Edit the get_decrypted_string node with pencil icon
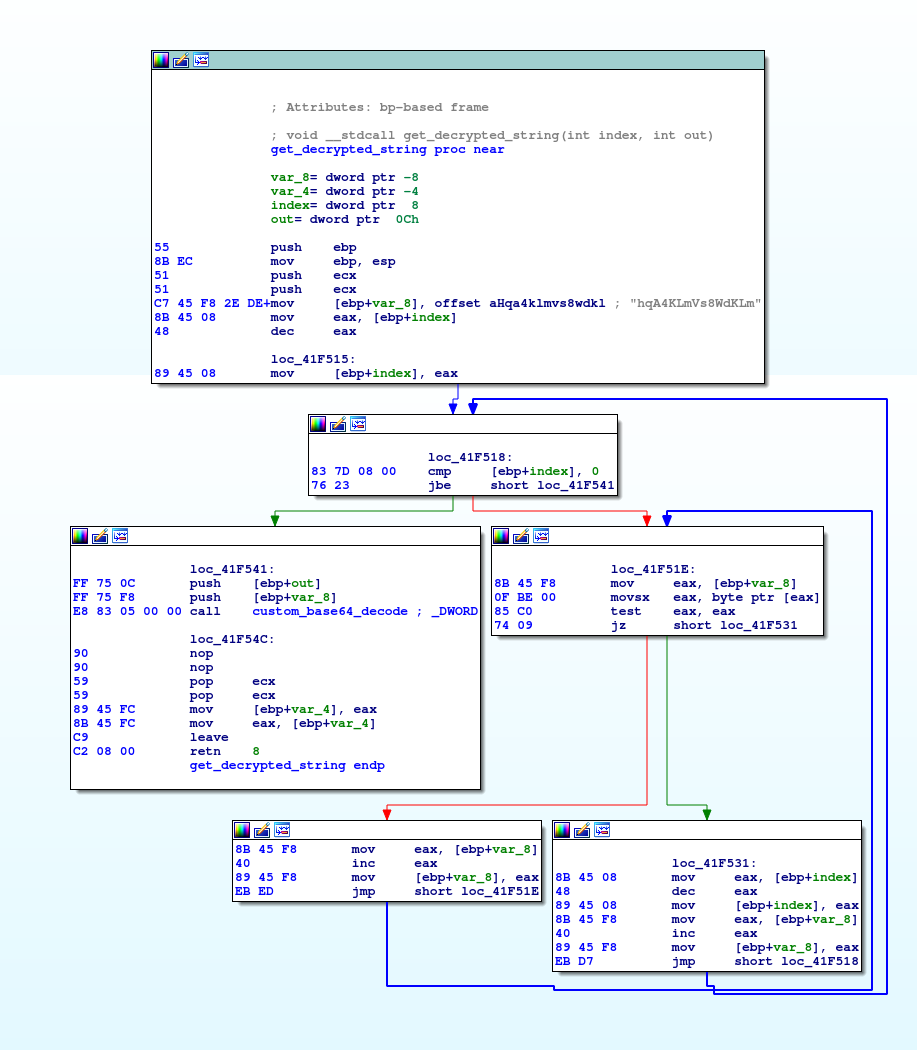Viewport: 917px width, 1050px height. pyautogui.click(x=181, y=60)
